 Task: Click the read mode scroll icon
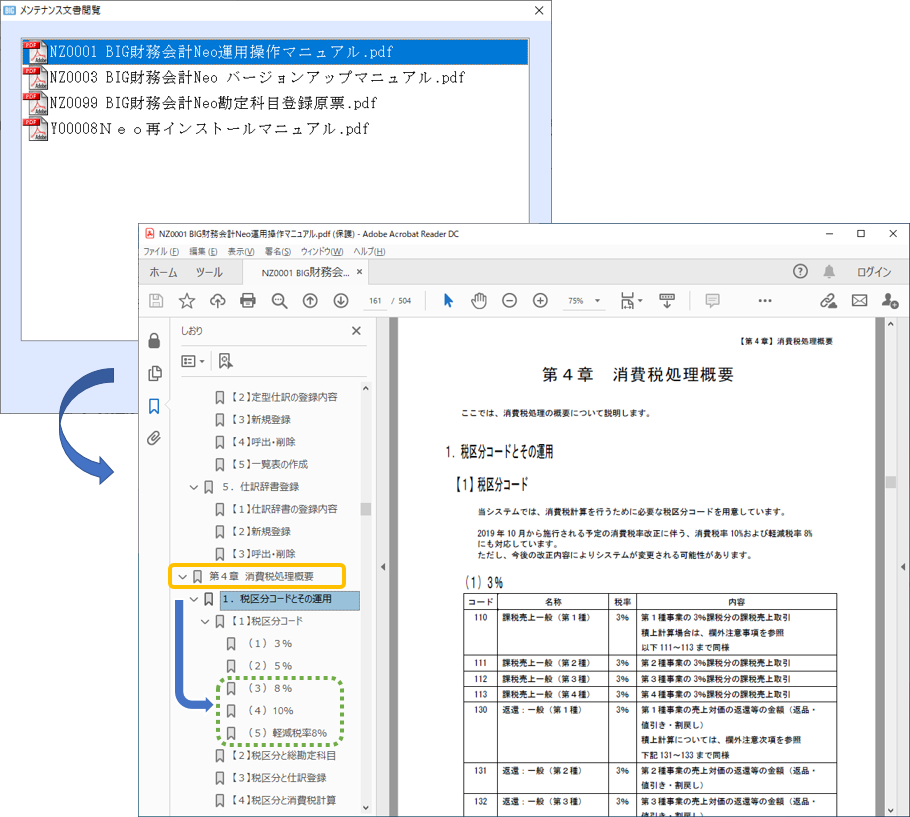tap(667, 301)
